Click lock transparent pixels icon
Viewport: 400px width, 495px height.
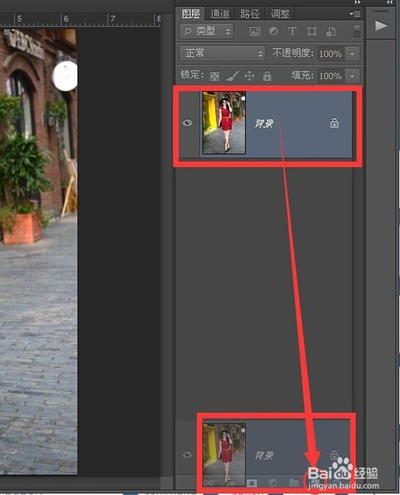[215, 76]
